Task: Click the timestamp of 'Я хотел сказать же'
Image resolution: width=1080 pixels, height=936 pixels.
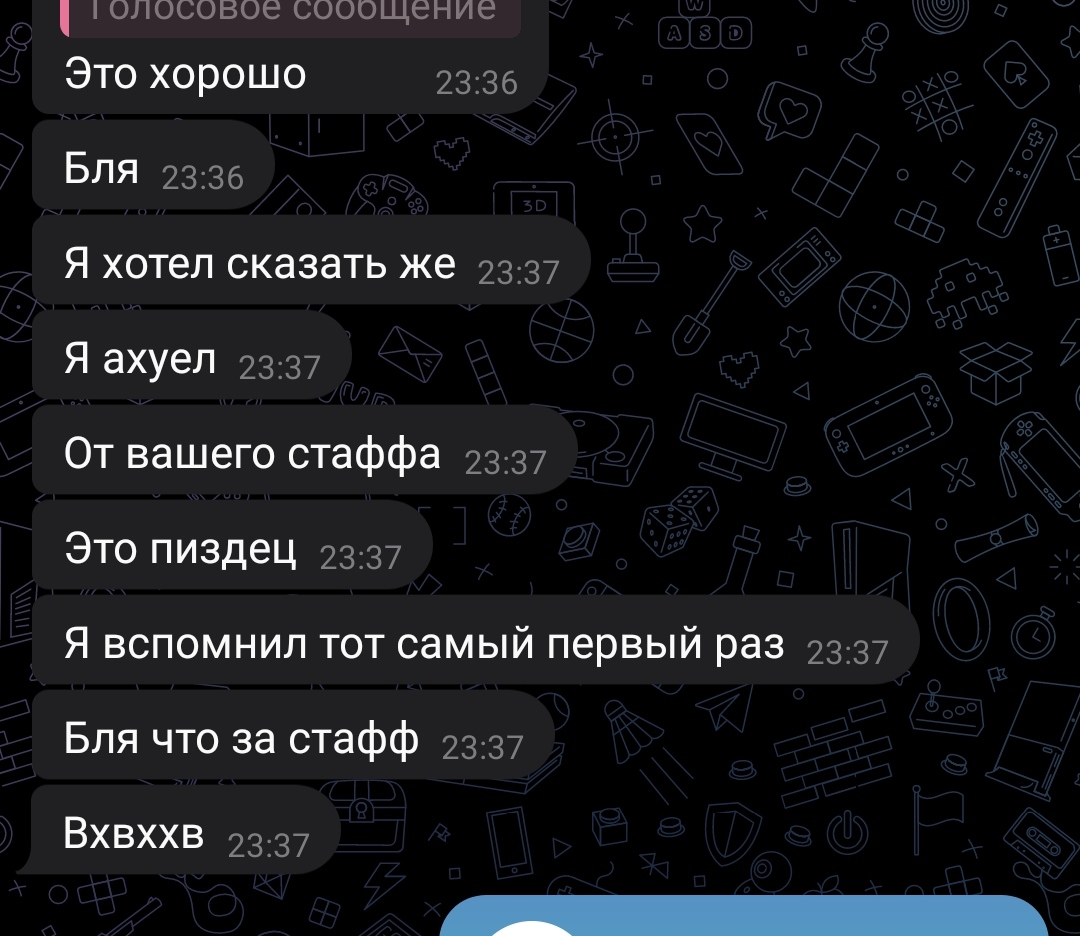Action: 518,273
